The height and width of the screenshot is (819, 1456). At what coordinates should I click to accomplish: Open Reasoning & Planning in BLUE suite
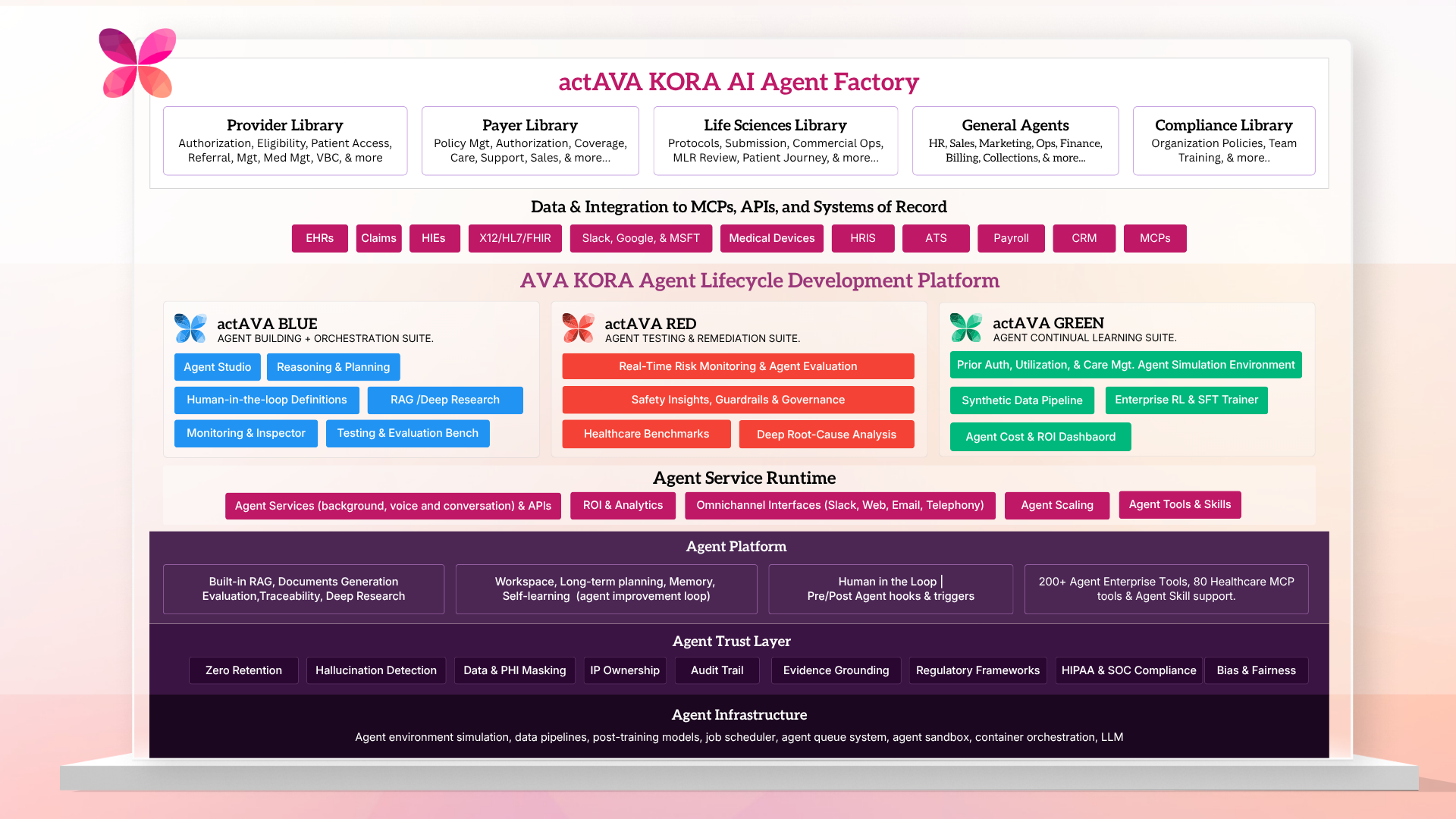tap(333, 367)
